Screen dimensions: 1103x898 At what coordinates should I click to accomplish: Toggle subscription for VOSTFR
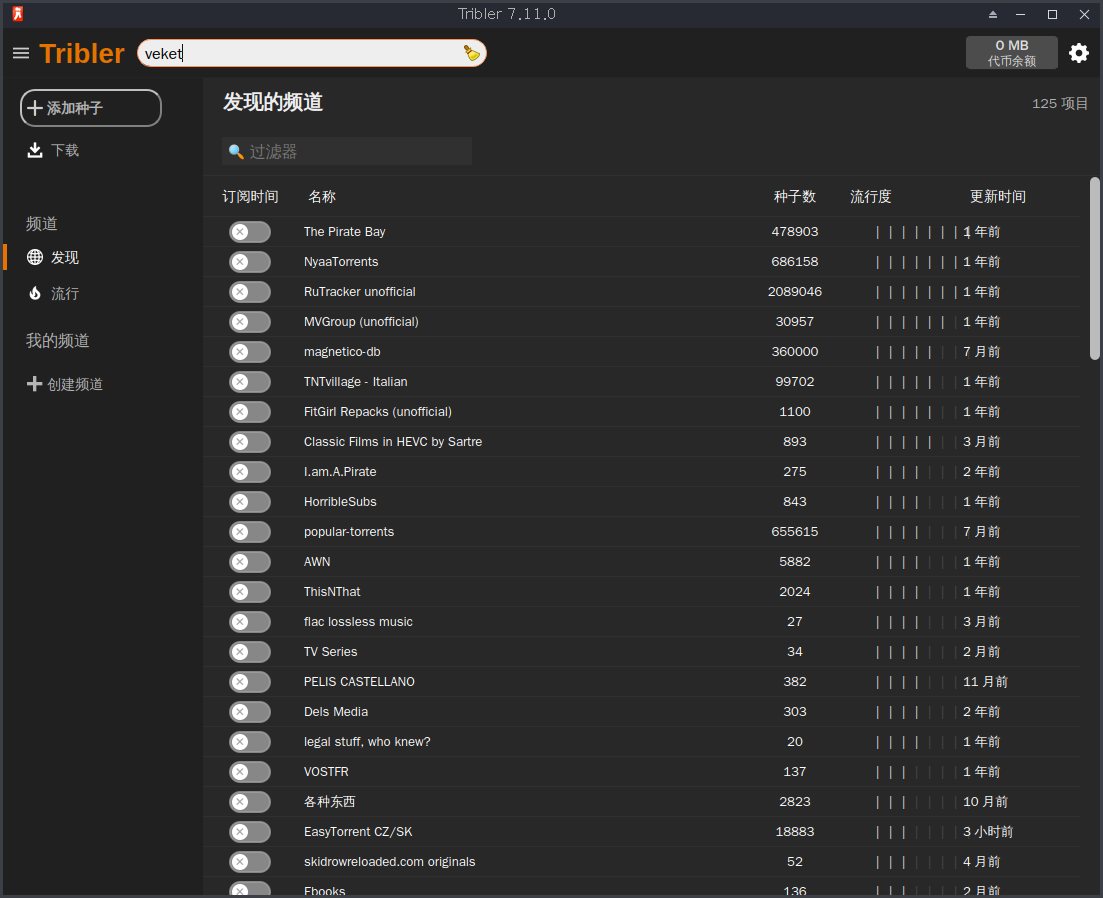pyautogui.click(x=250, y=772)
